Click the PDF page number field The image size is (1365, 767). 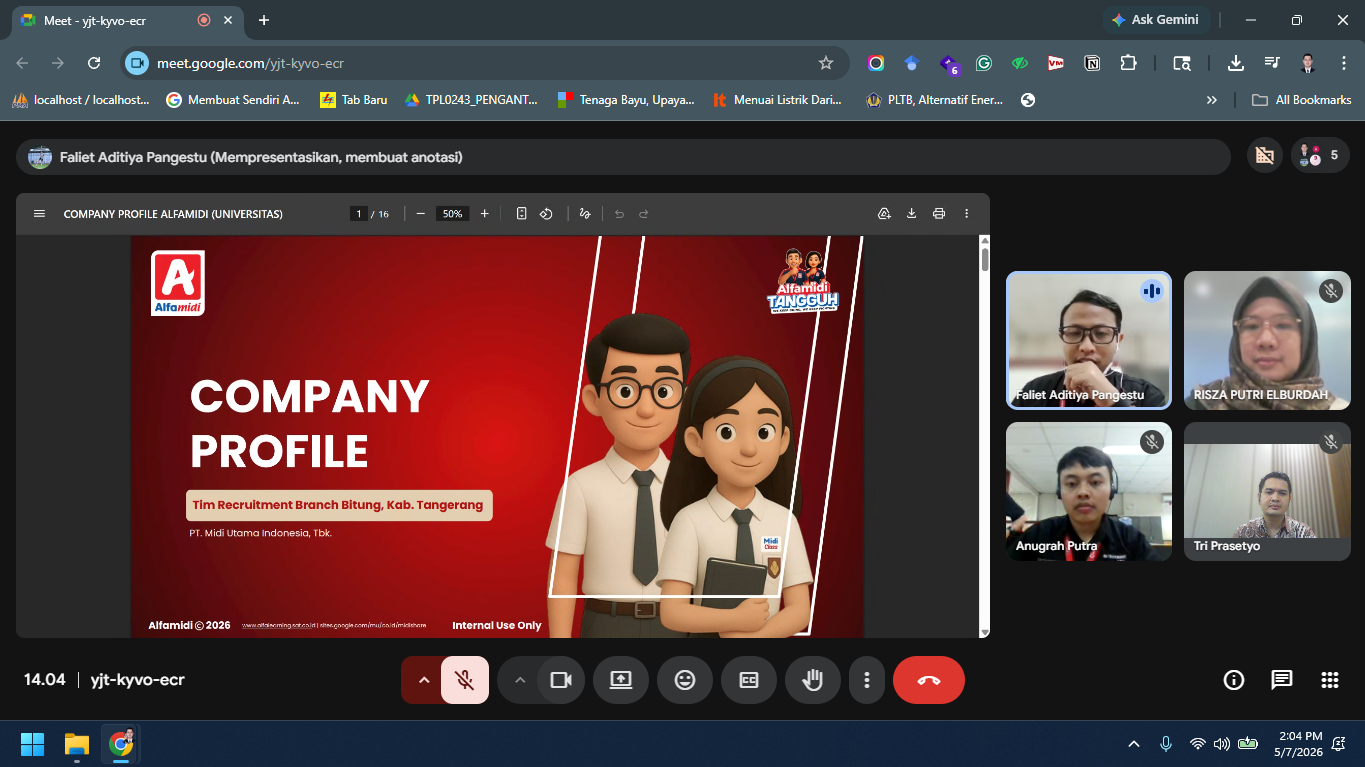pos(359,214)
